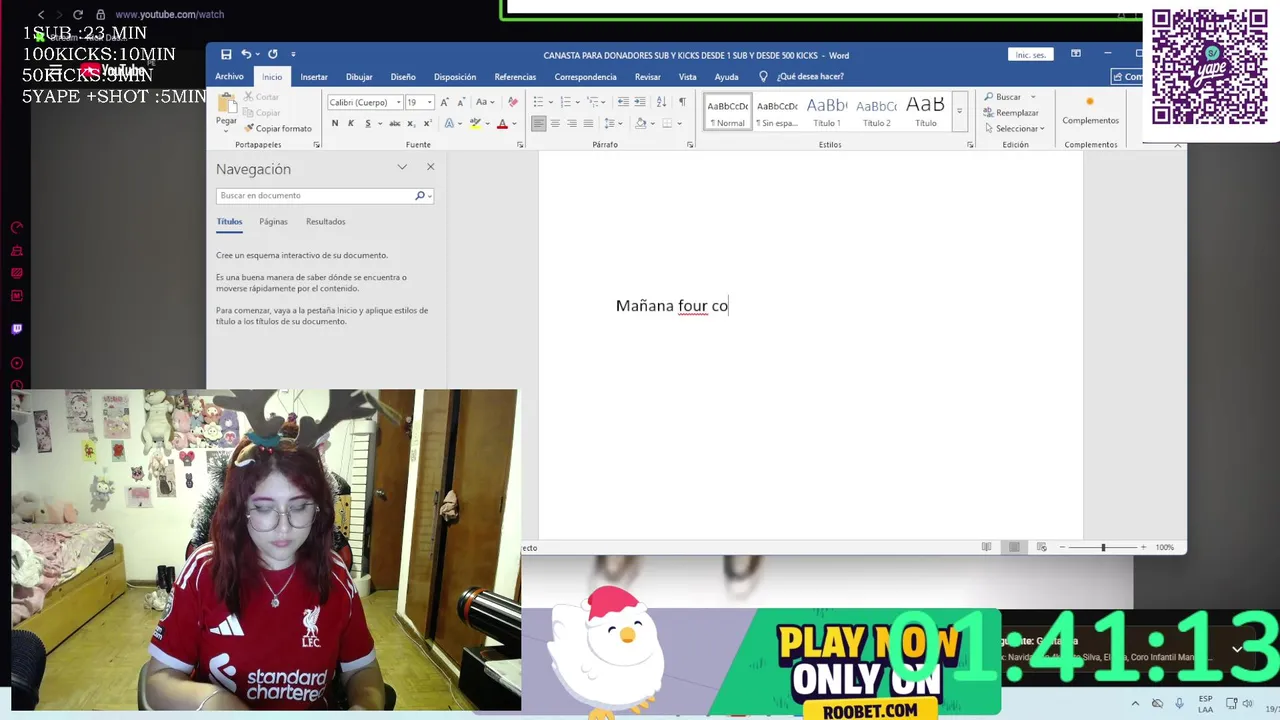Click Buscar in Edición group
The height and width of the screenshot is (720, 1280).
pos(1003,97)
